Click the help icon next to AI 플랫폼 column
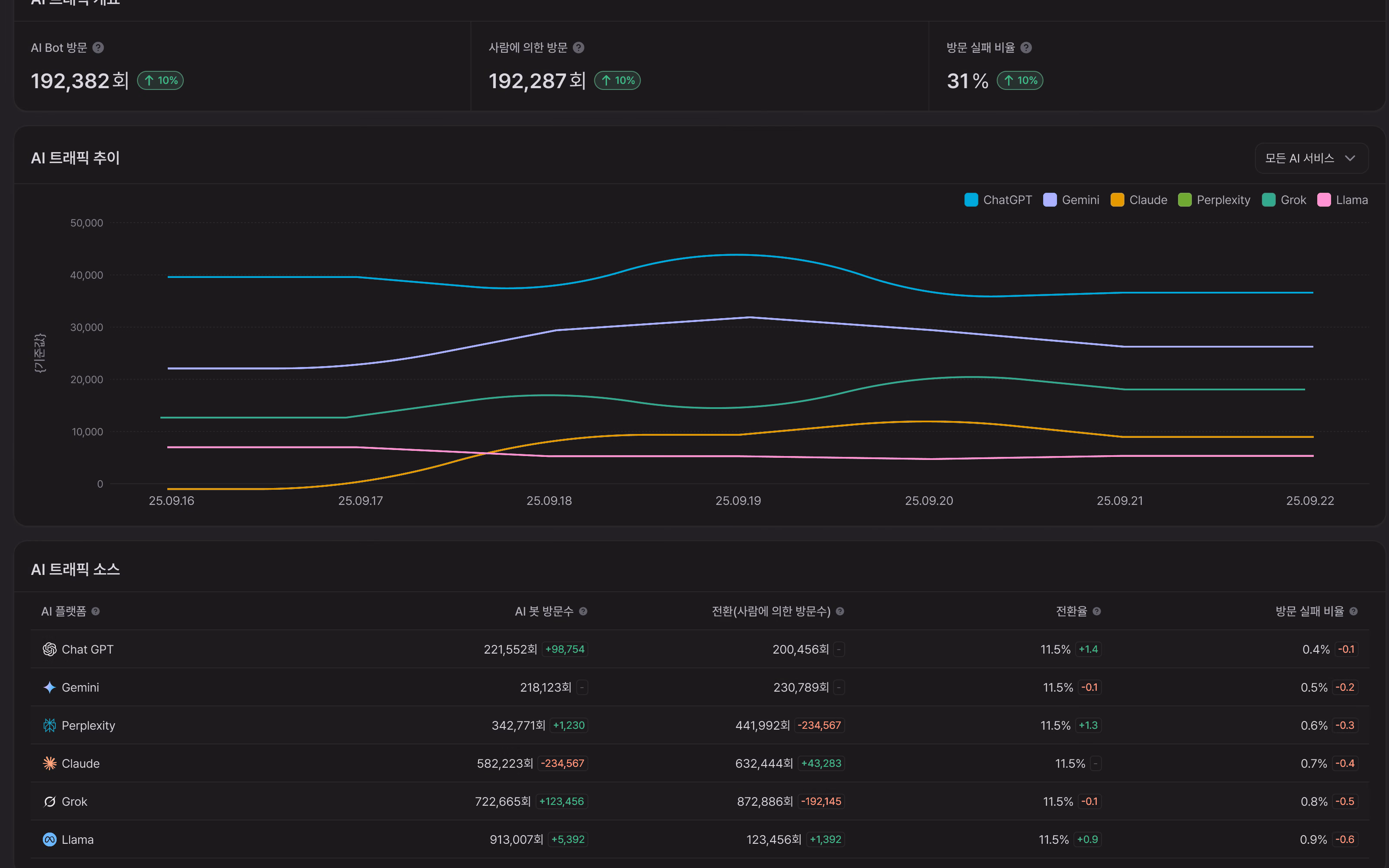This screenshot has height=868, width=1389. [96, 611]
